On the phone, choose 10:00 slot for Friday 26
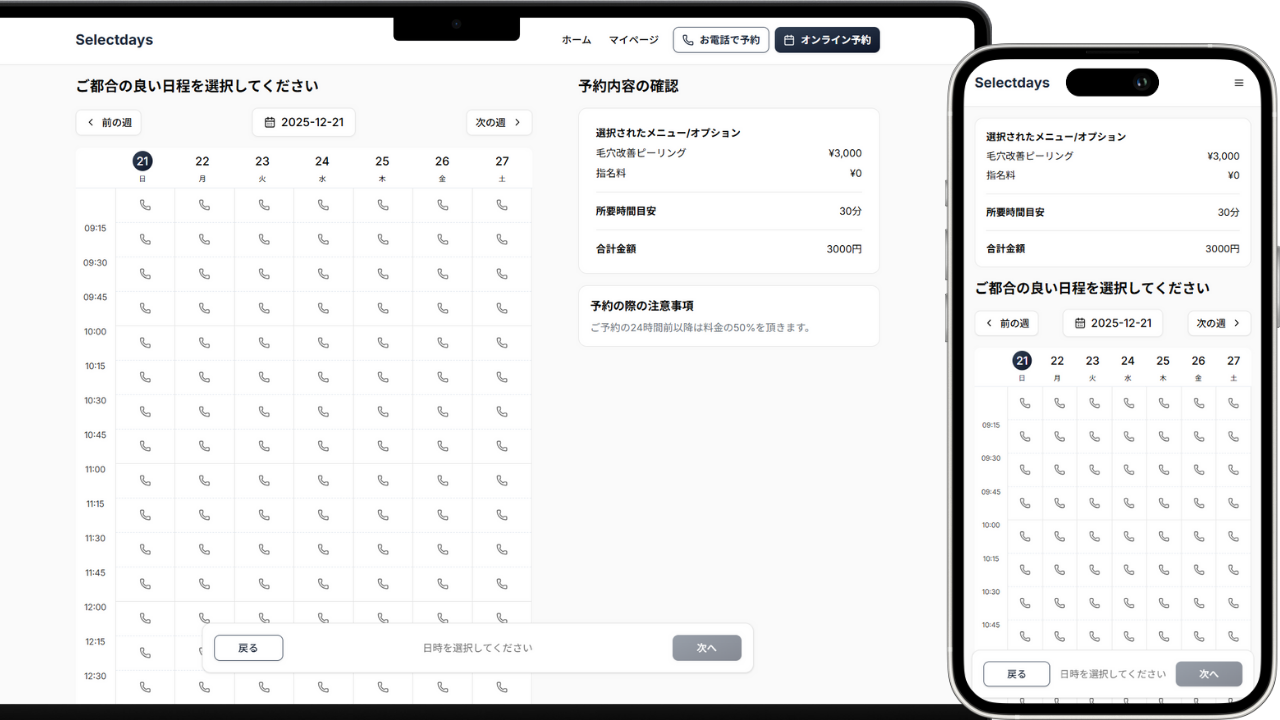The image size is (1280, 720). (1198, 536)
